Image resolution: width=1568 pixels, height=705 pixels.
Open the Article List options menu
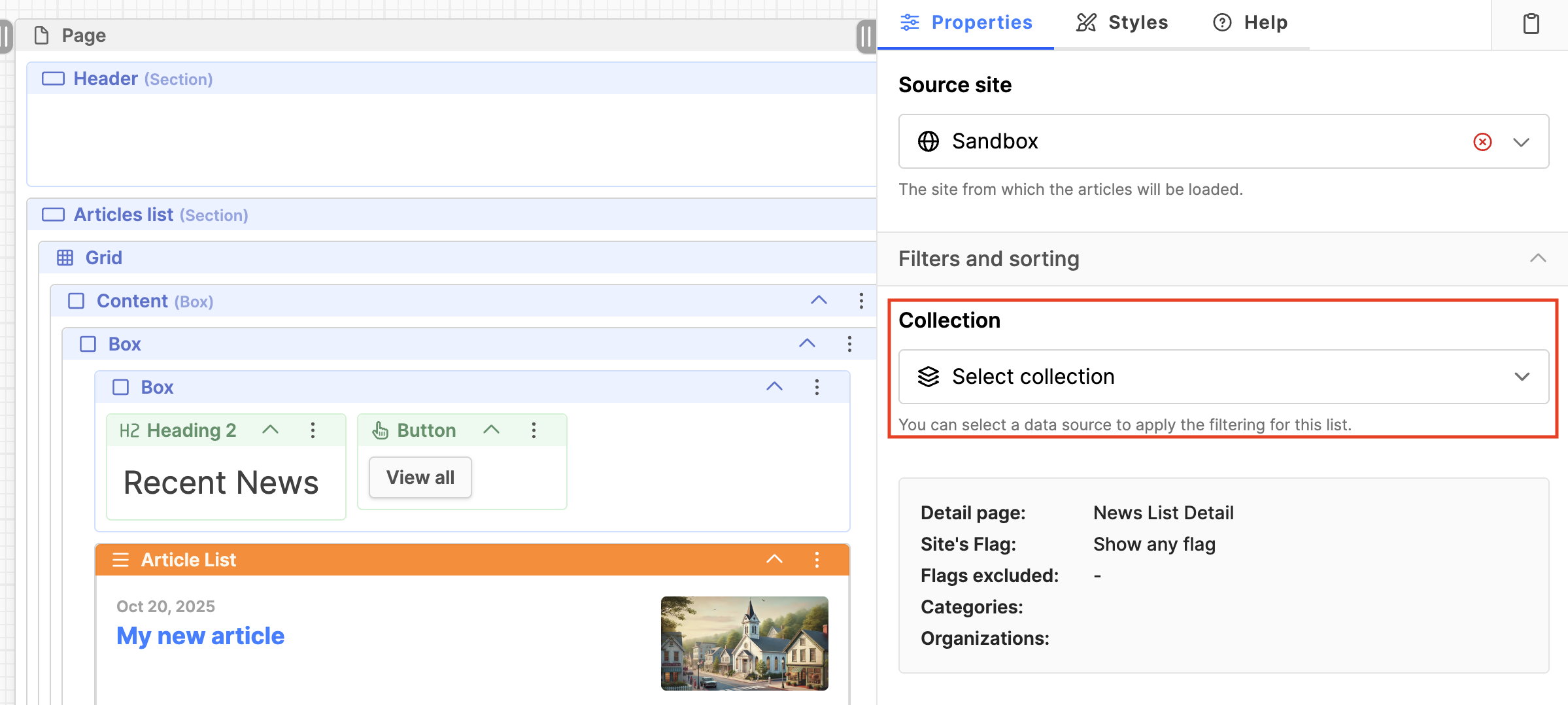coord(817,560)
